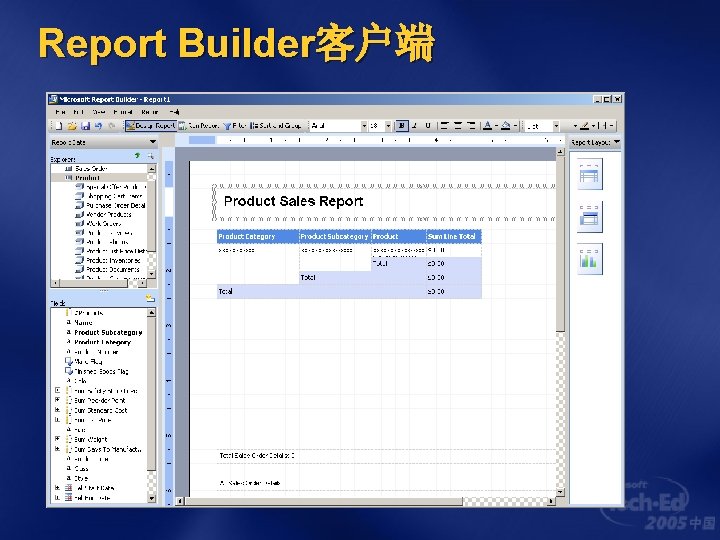Screen dimensions: 720x540
Task: Click the fill color bucket icon
Action: tap(506, 125)
